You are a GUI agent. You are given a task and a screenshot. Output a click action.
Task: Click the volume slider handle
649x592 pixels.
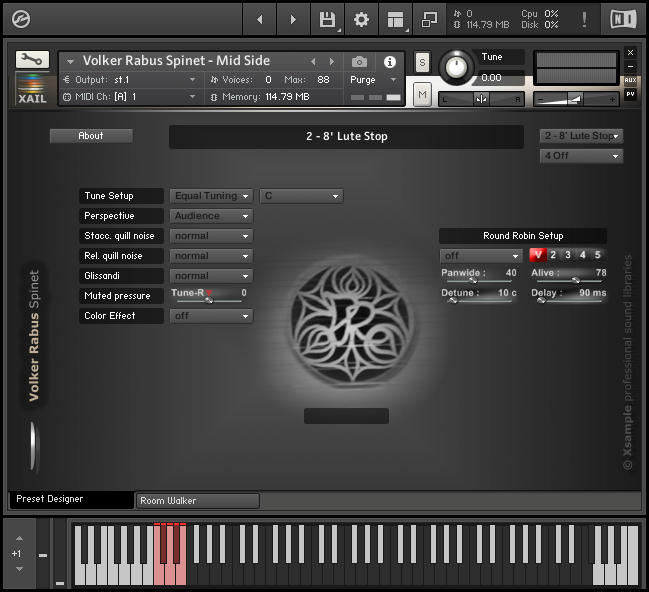point(575,99)
